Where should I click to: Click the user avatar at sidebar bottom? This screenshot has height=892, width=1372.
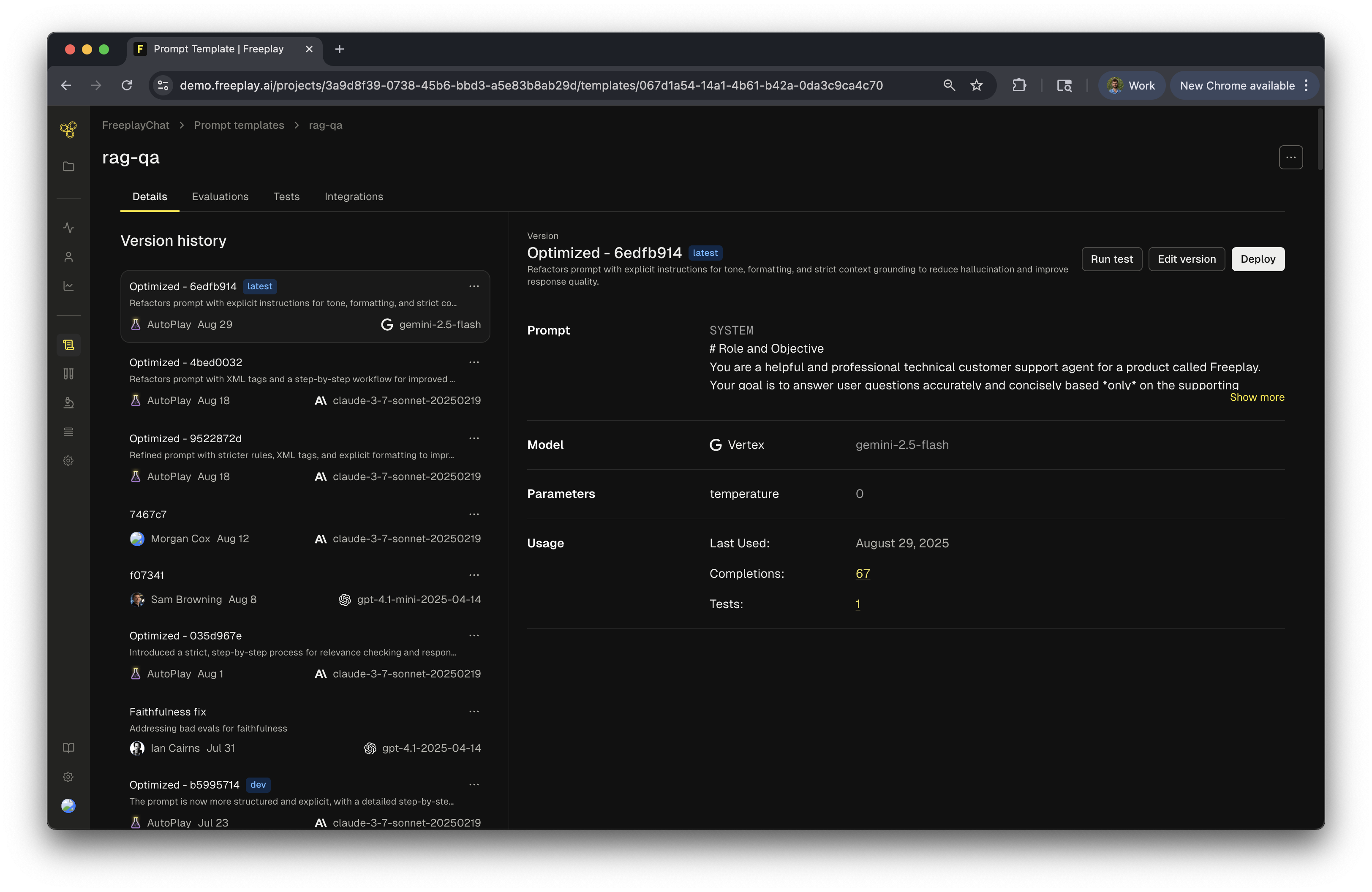click(x=68, y=805)
